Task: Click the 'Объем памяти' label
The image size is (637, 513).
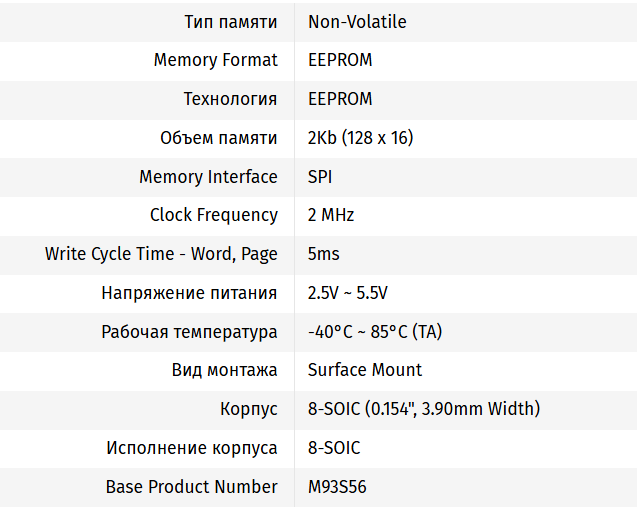Action: point(219,138)
